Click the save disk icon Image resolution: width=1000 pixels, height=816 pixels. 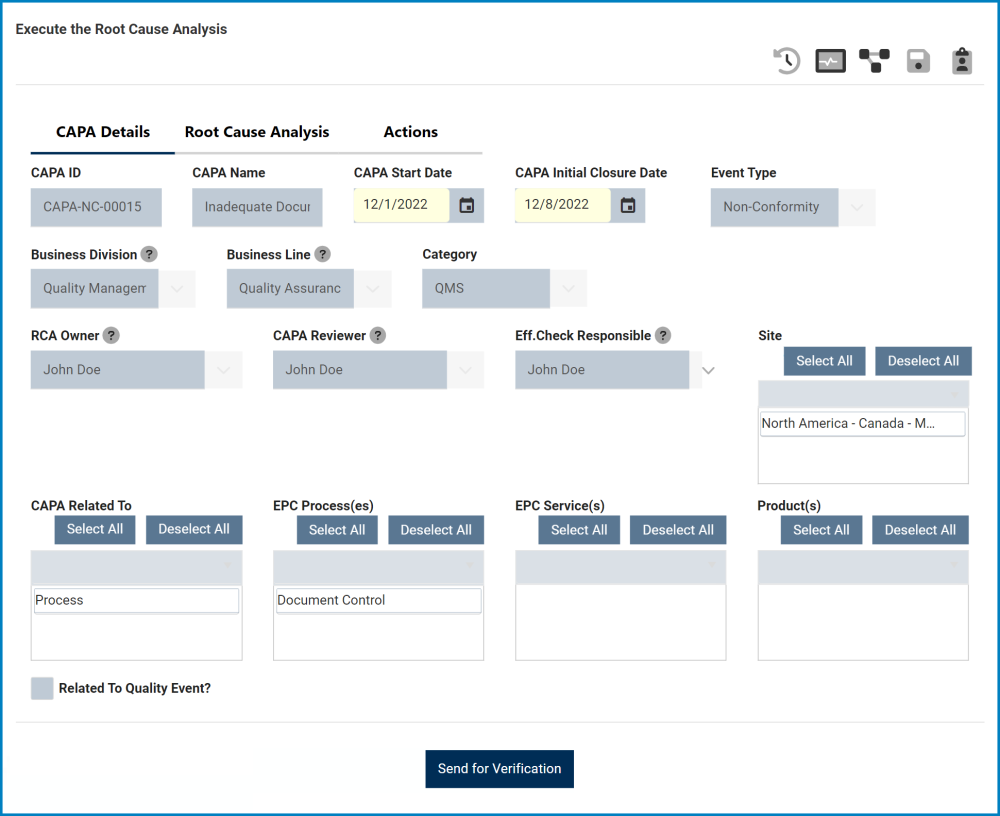coord(918,61)
